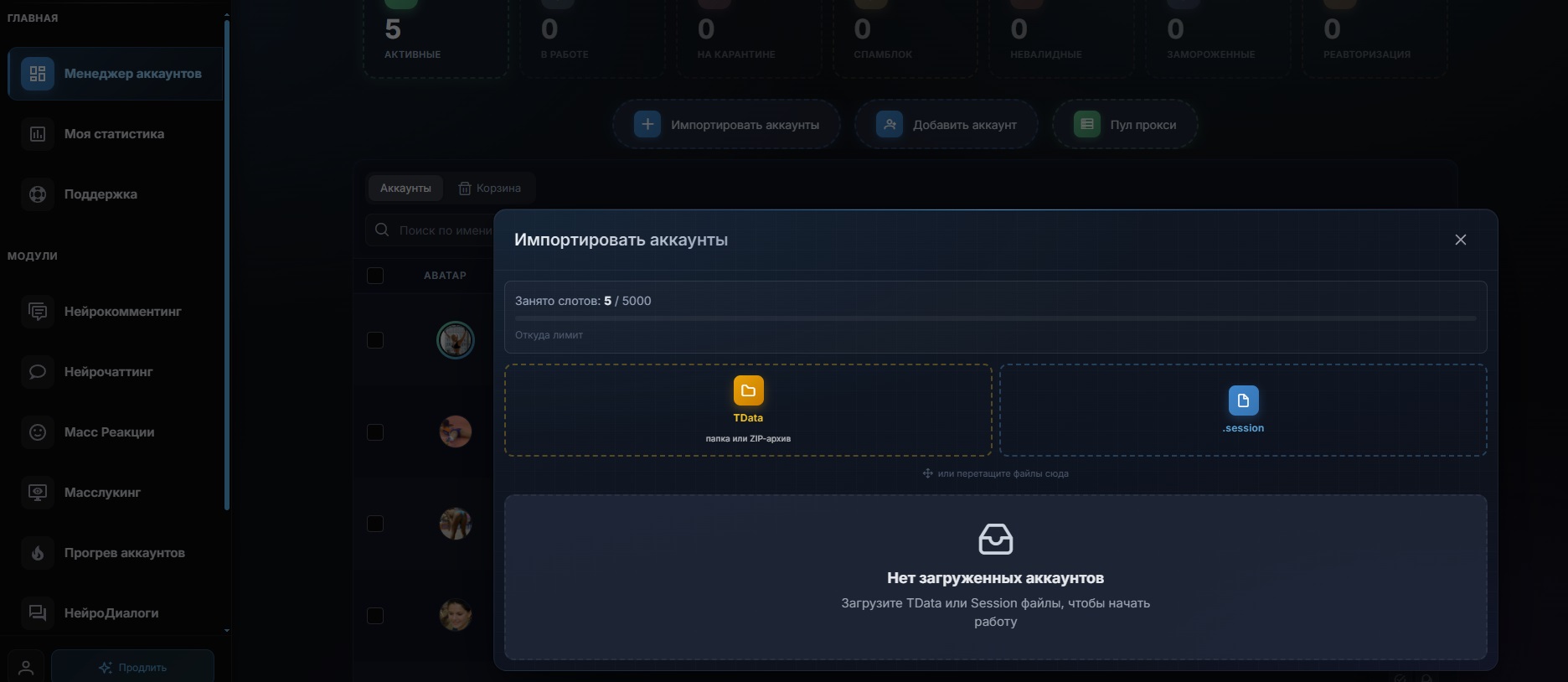The width and height of the screenshot is (1568, 682).
Task: Click the inbox icon above Нет загруженных аккаунтов
Action: pyautogui.click(x=996, y=540)
